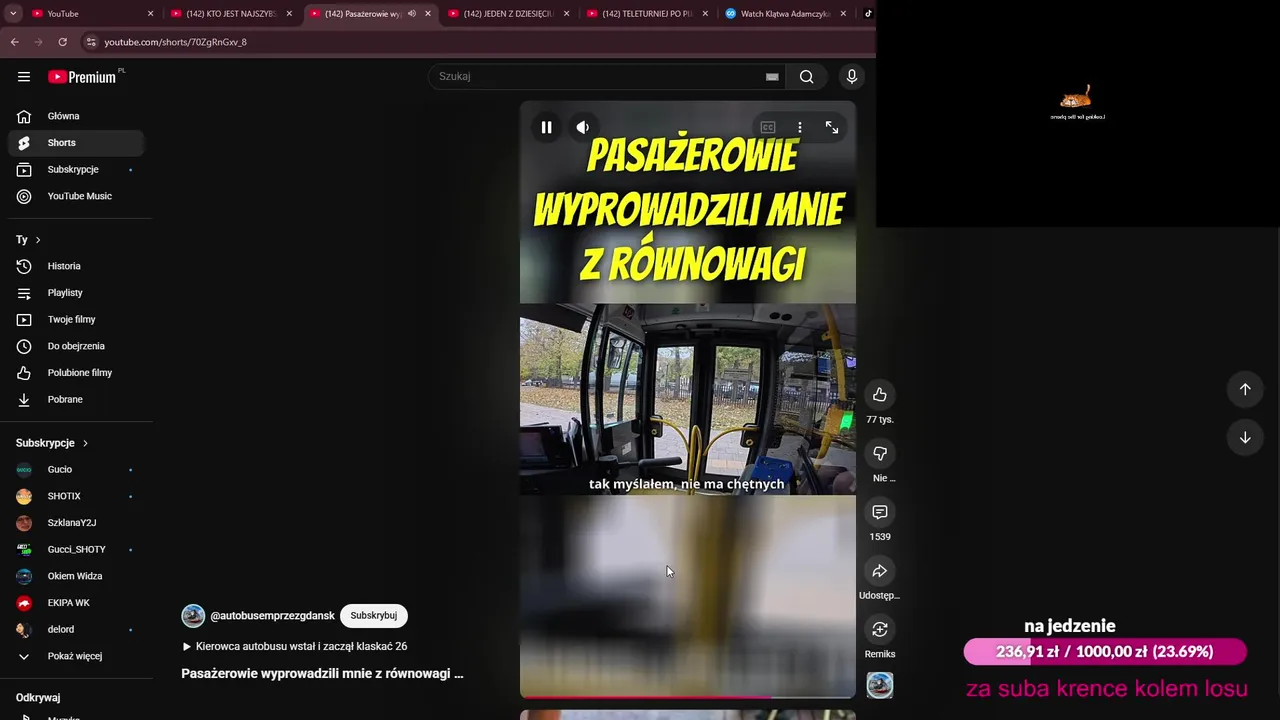This screenshot has height=720, width=1280.
Task: Open Główna in the sidebar
Action: 76,116
